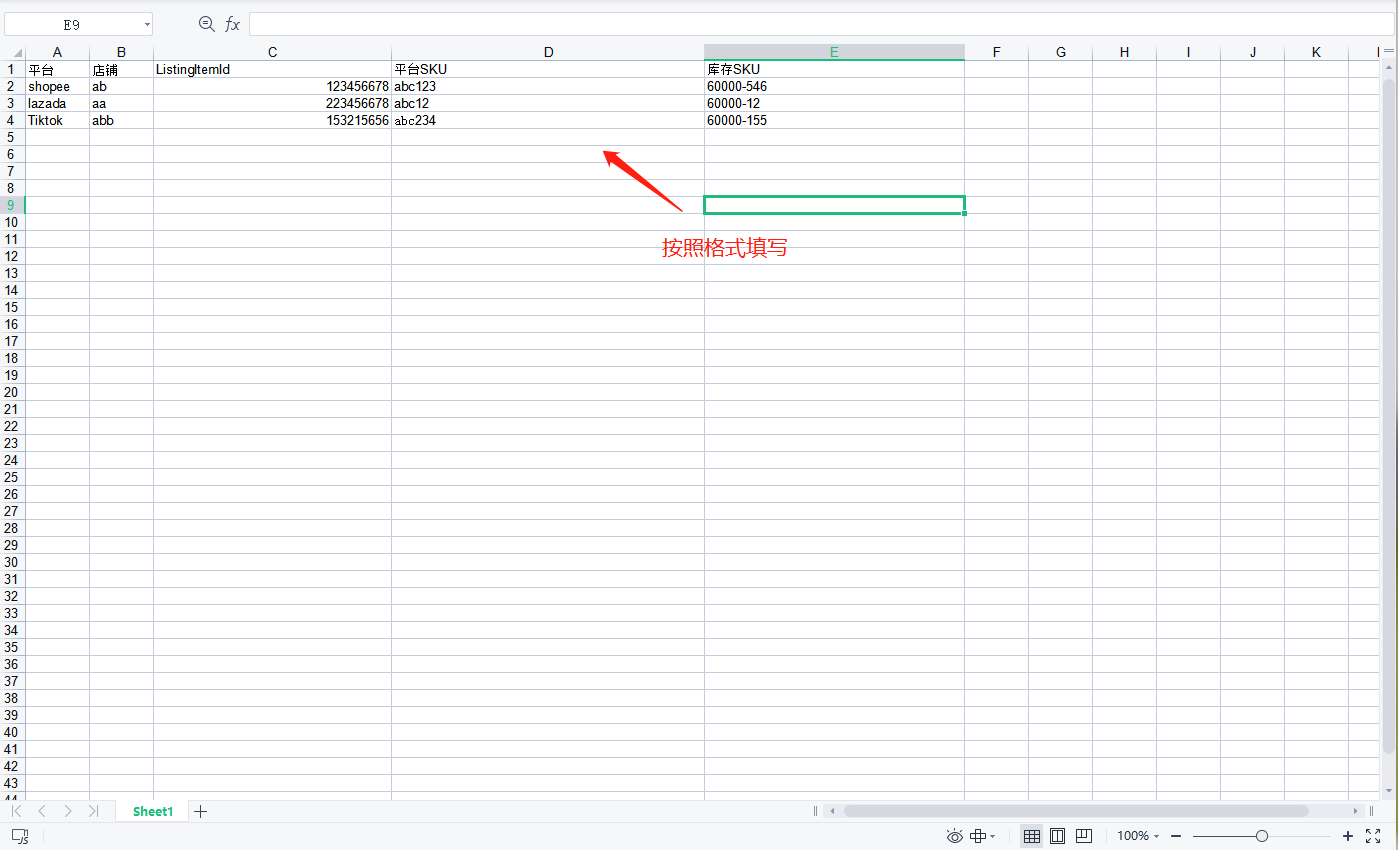1398x850 pixels.
Task: Click the select-all corner triangle
Action: 16,52
